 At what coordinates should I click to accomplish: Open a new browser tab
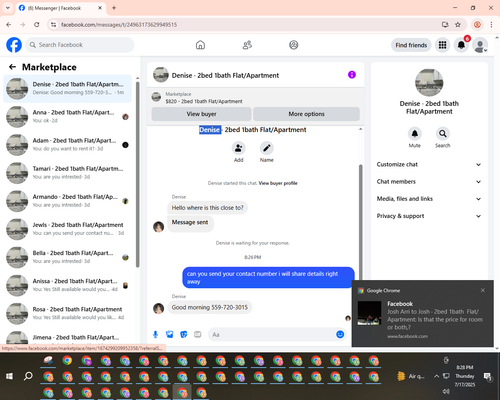point(114,8)
